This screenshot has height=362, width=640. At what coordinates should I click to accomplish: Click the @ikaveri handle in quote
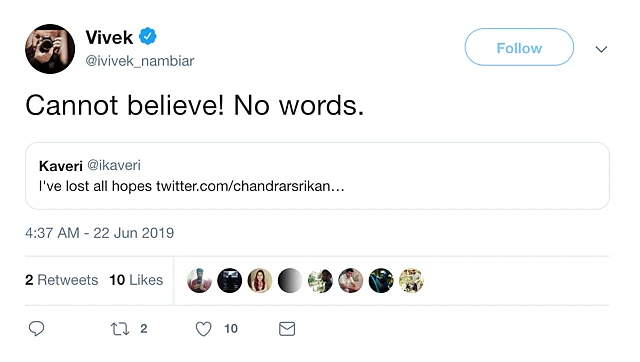(x=114, y=165)
